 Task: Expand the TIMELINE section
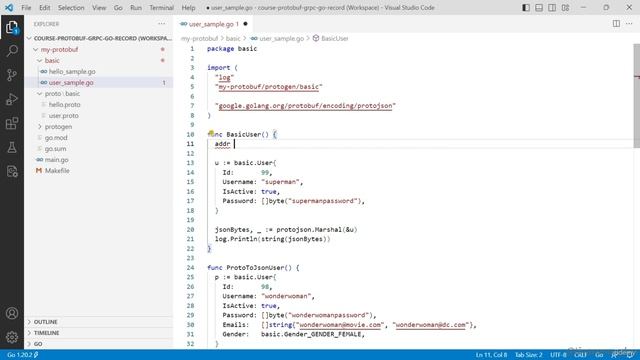pyautogui.click(x=98, y=333)
